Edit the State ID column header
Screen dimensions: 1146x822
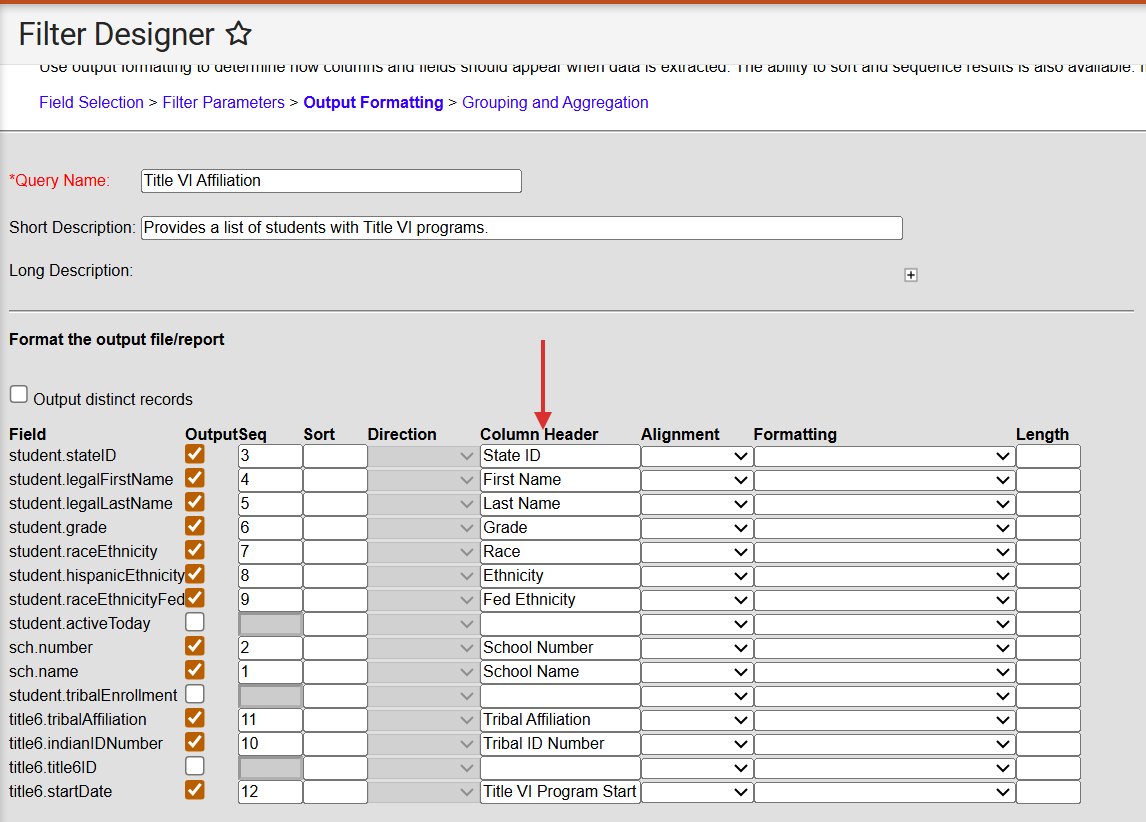point(560,456)
